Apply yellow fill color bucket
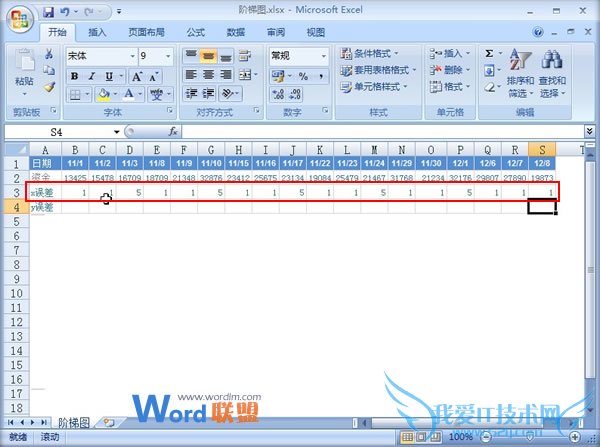 pos(104,95)
